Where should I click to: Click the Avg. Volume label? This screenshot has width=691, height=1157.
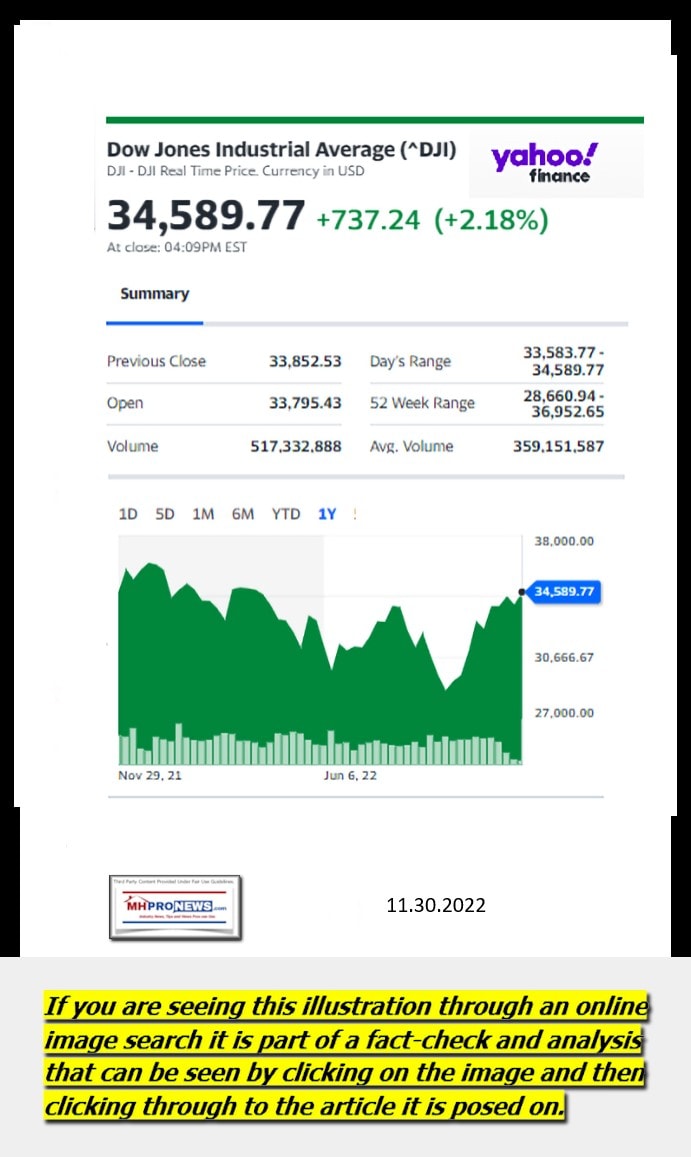pos(411,446)
